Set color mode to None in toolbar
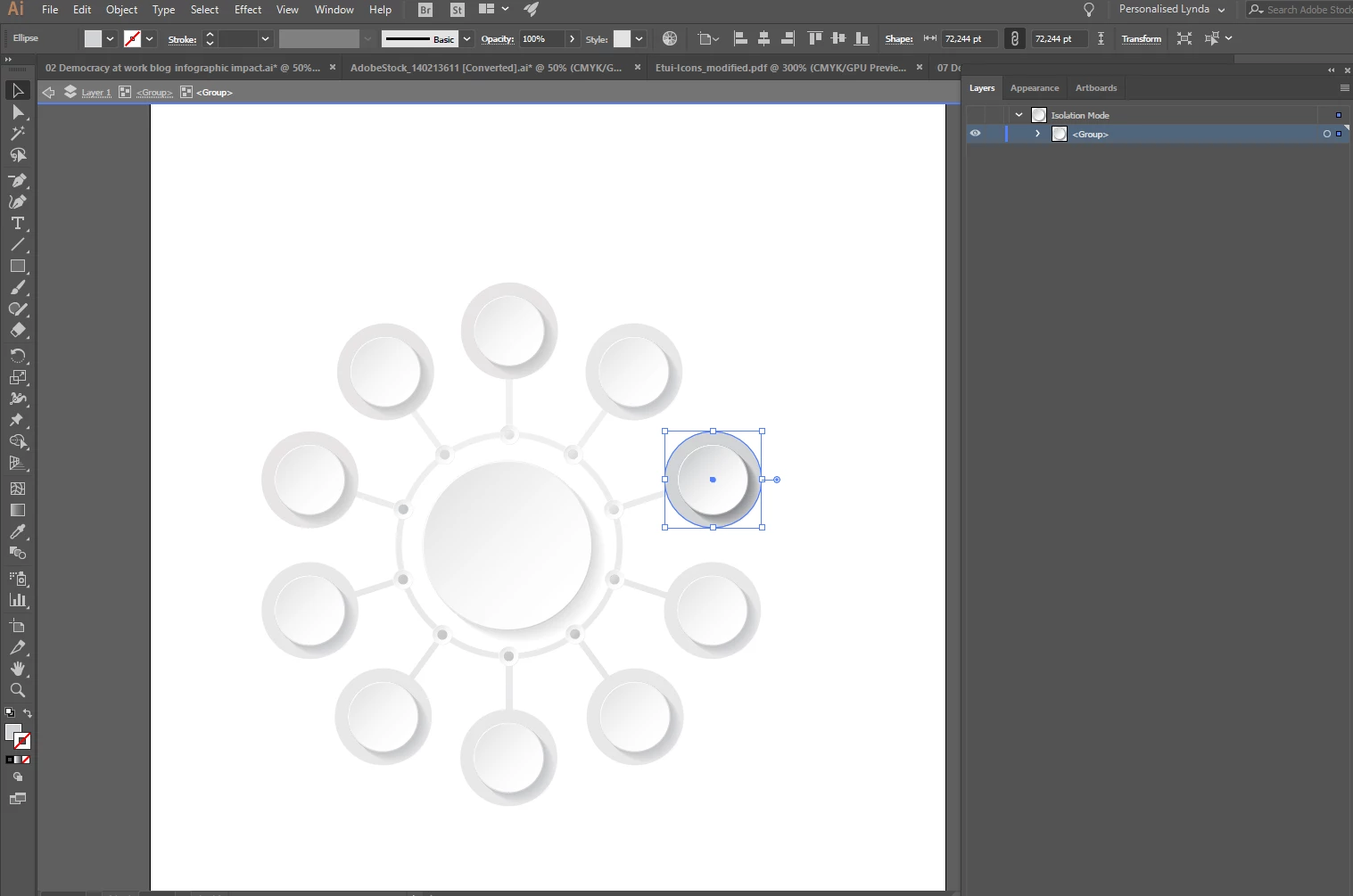The image size is (1353, 896). [26, 760]
